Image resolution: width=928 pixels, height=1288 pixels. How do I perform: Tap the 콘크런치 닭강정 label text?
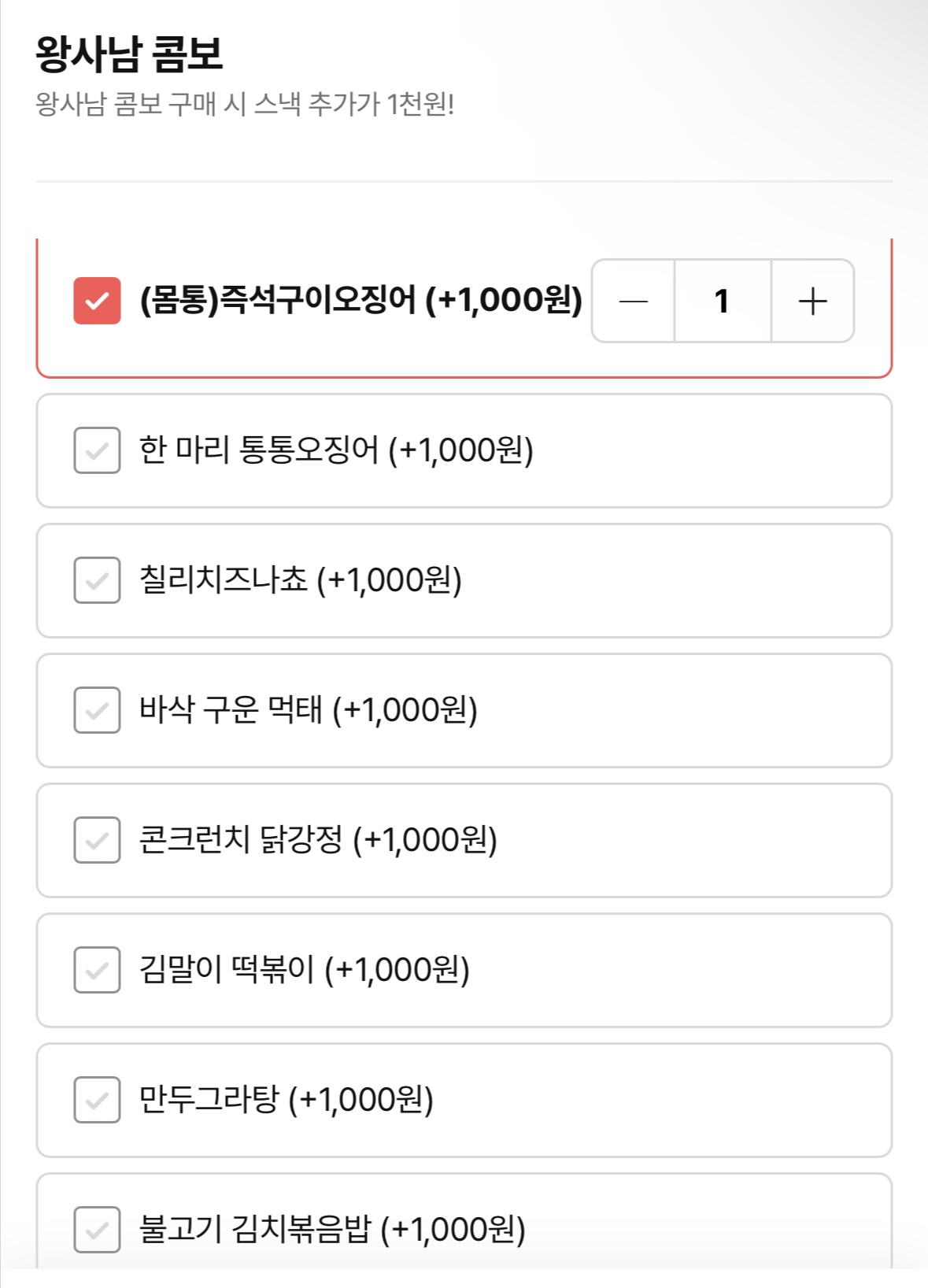318,840
